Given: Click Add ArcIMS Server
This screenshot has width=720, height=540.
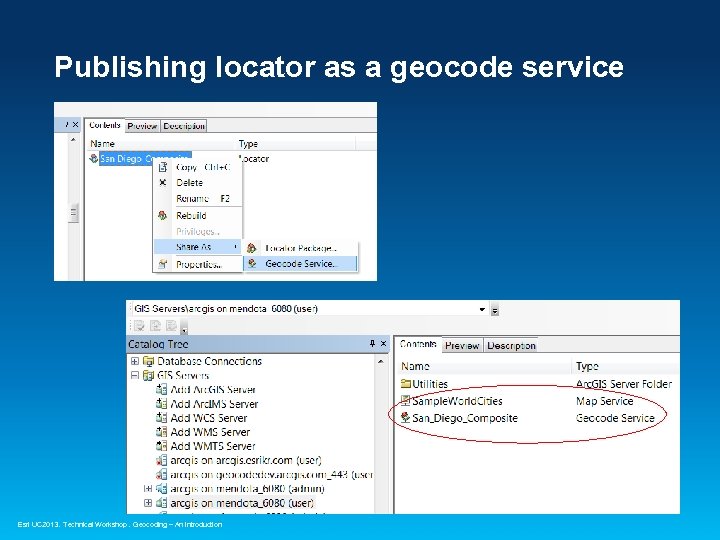Looking at the screenshot, I should tap(214, 404).
